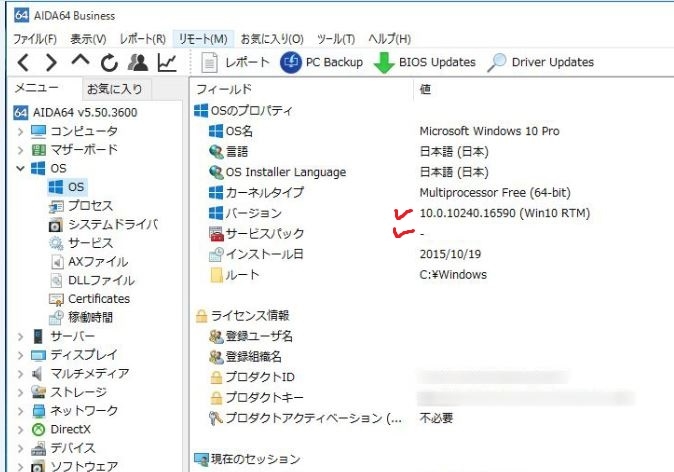Open the リモート(M) menu
This screenshot has height=472, width=674.
(203, 39)
